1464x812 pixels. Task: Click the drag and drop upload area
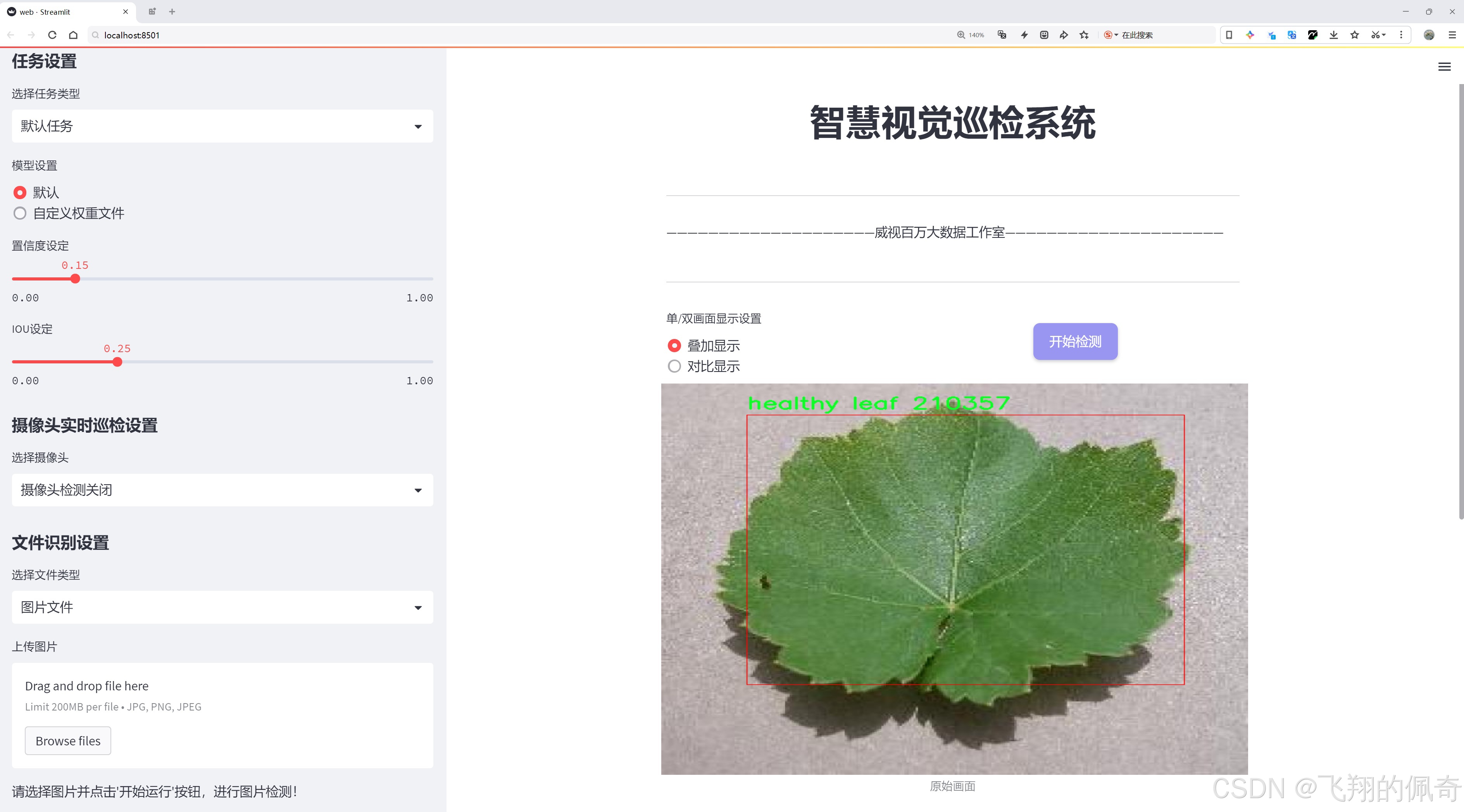pyautogui.click(x=222, y=716)
